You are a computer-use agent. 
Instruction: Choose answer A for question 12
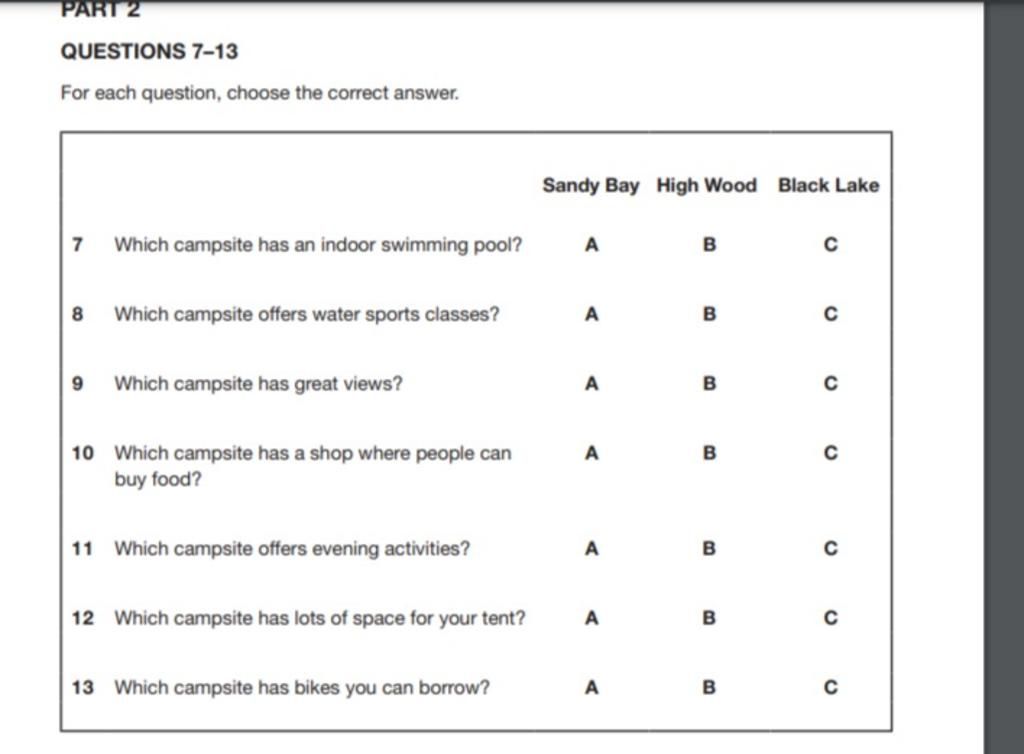[591, 618]
